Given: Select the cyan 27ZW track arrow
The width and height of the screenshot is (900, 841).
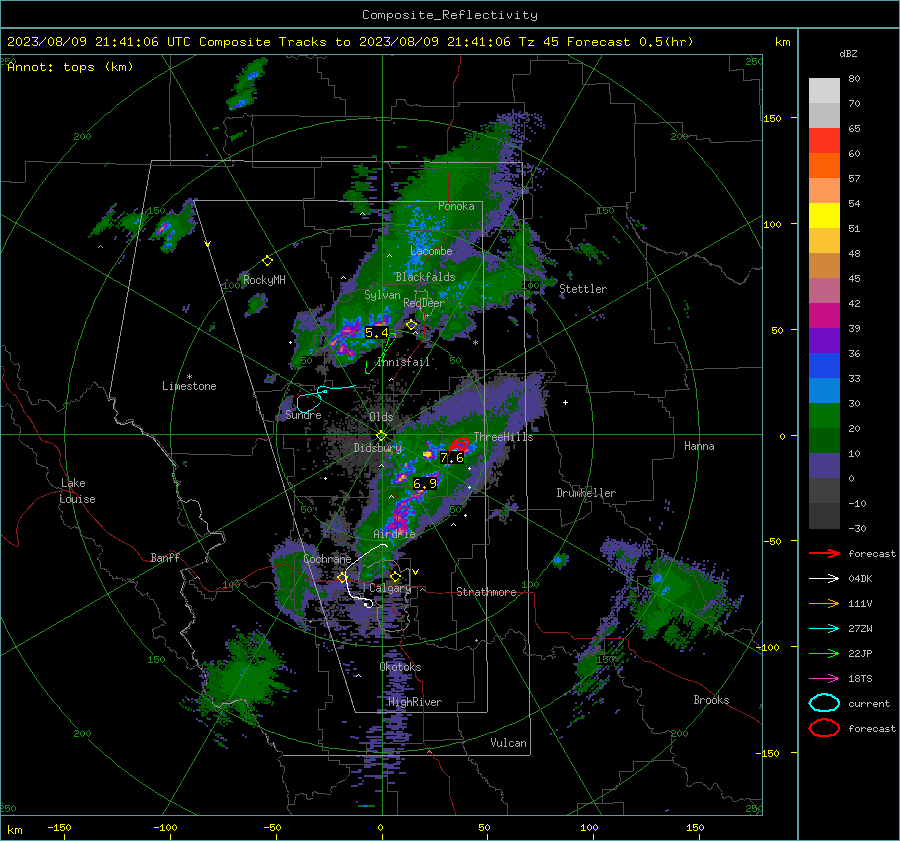Looking at the screenshot, I should 824,629.
